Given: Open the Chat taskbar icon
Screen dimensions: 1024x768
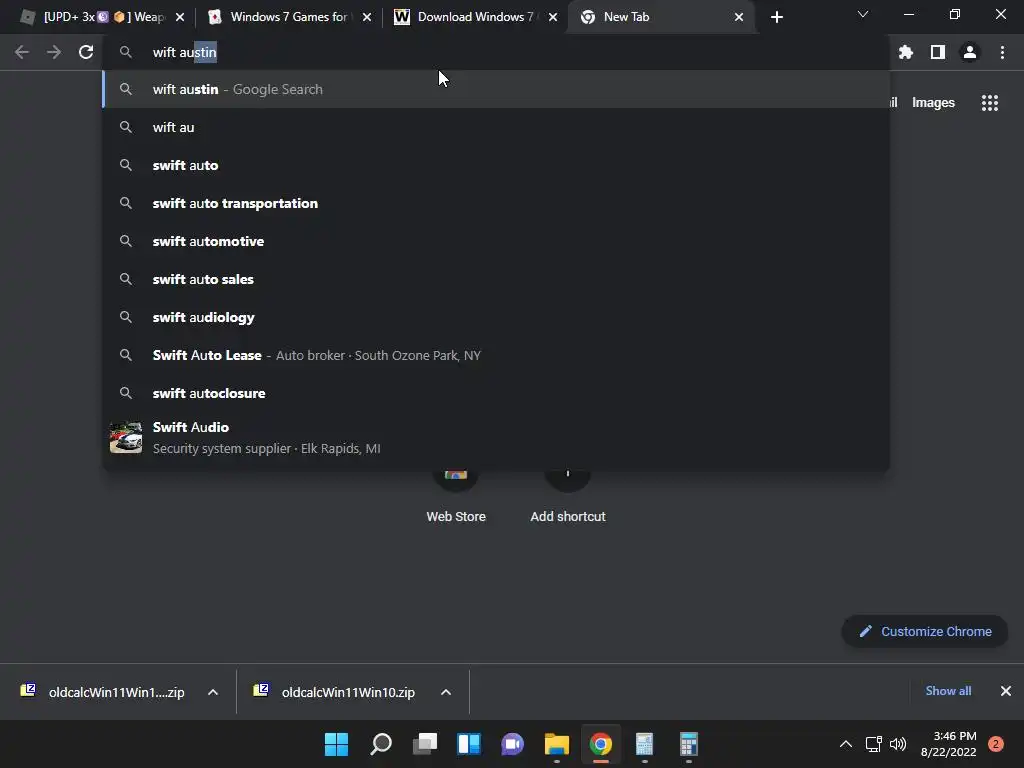Looking at the screenshot, I should pos(513,744).
